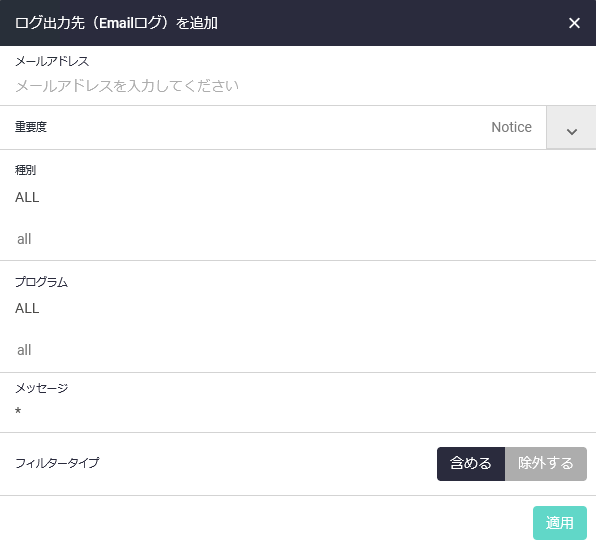Click the 'all' entry field under 種別
The image size is (596, 550).
coord(298,239)
